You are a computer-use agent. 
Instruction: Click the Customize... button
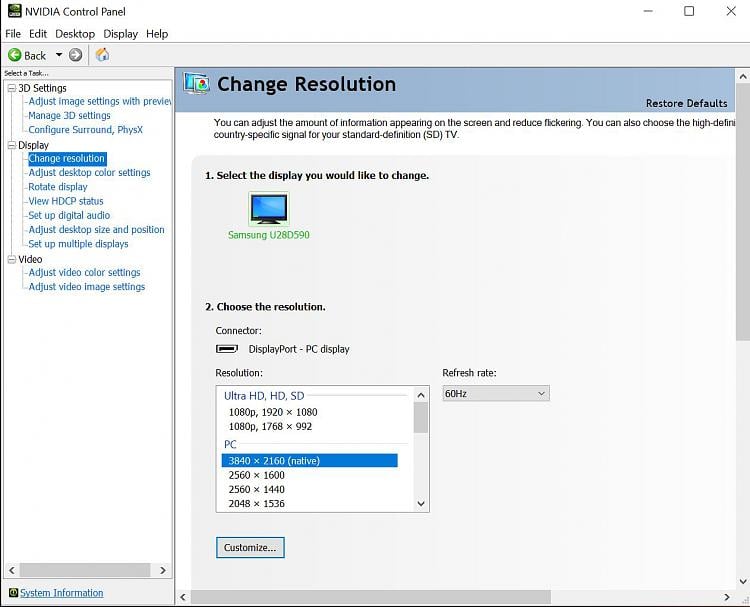(250, 548)
